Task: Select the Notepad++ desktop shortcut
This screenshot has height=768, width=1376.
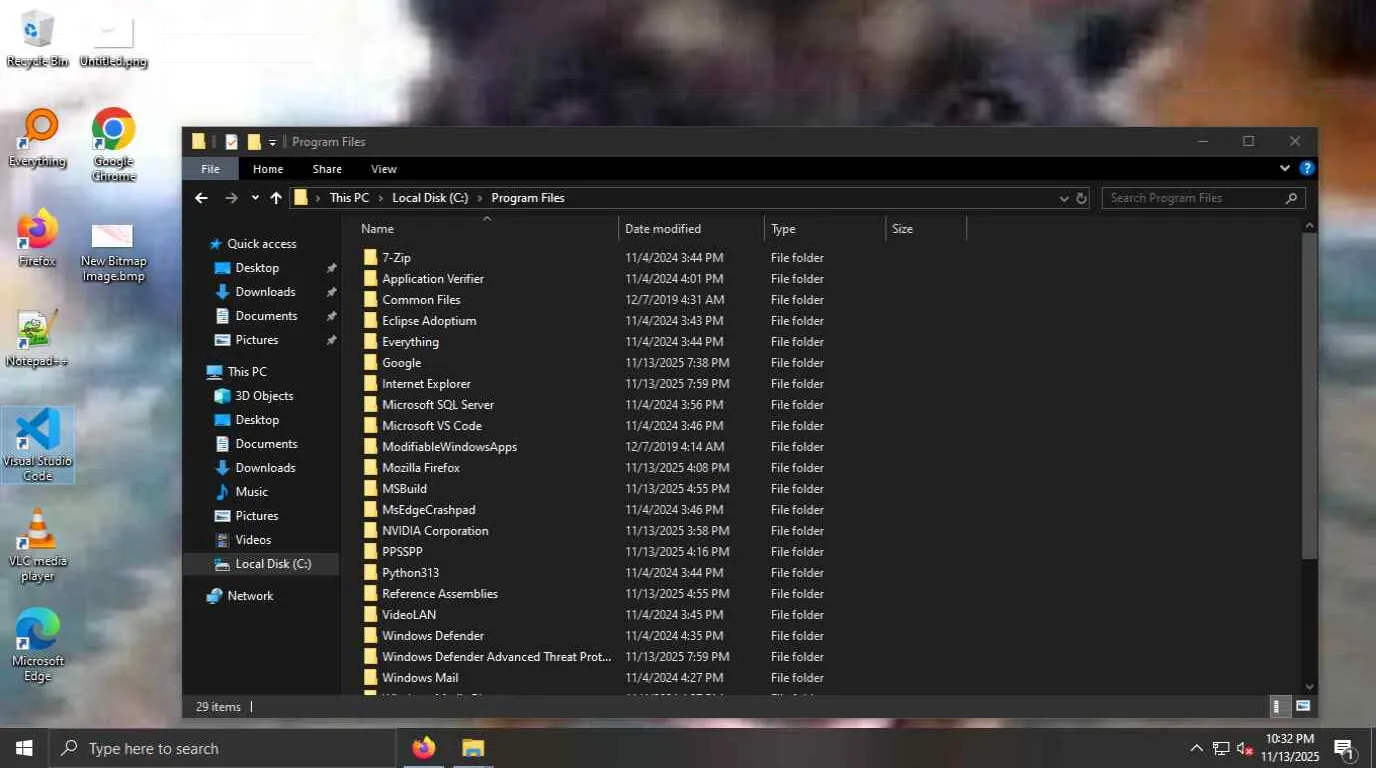Action: tap(37, 338)
